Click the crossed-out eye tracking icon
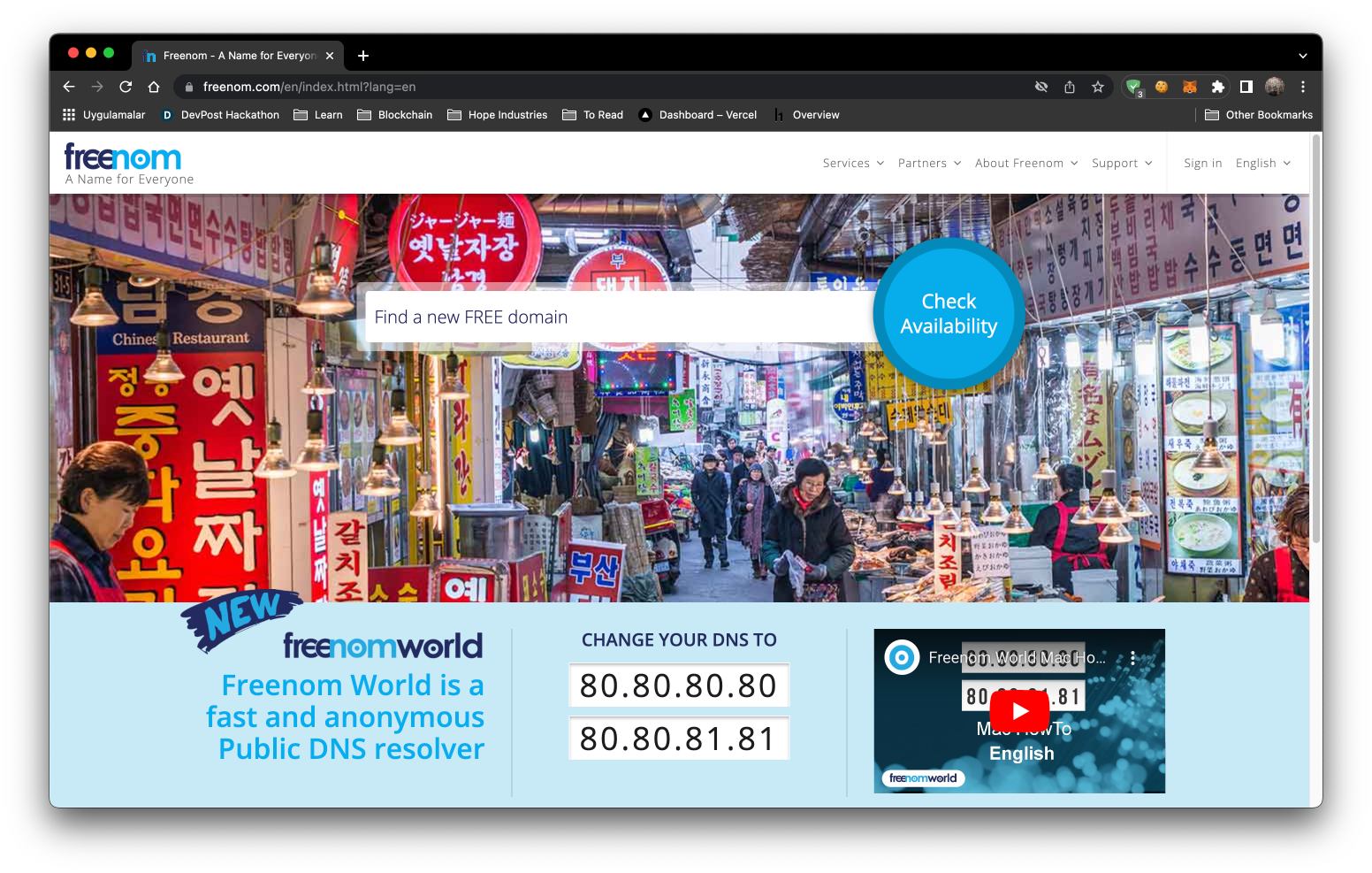 [x=1041, y=87]
